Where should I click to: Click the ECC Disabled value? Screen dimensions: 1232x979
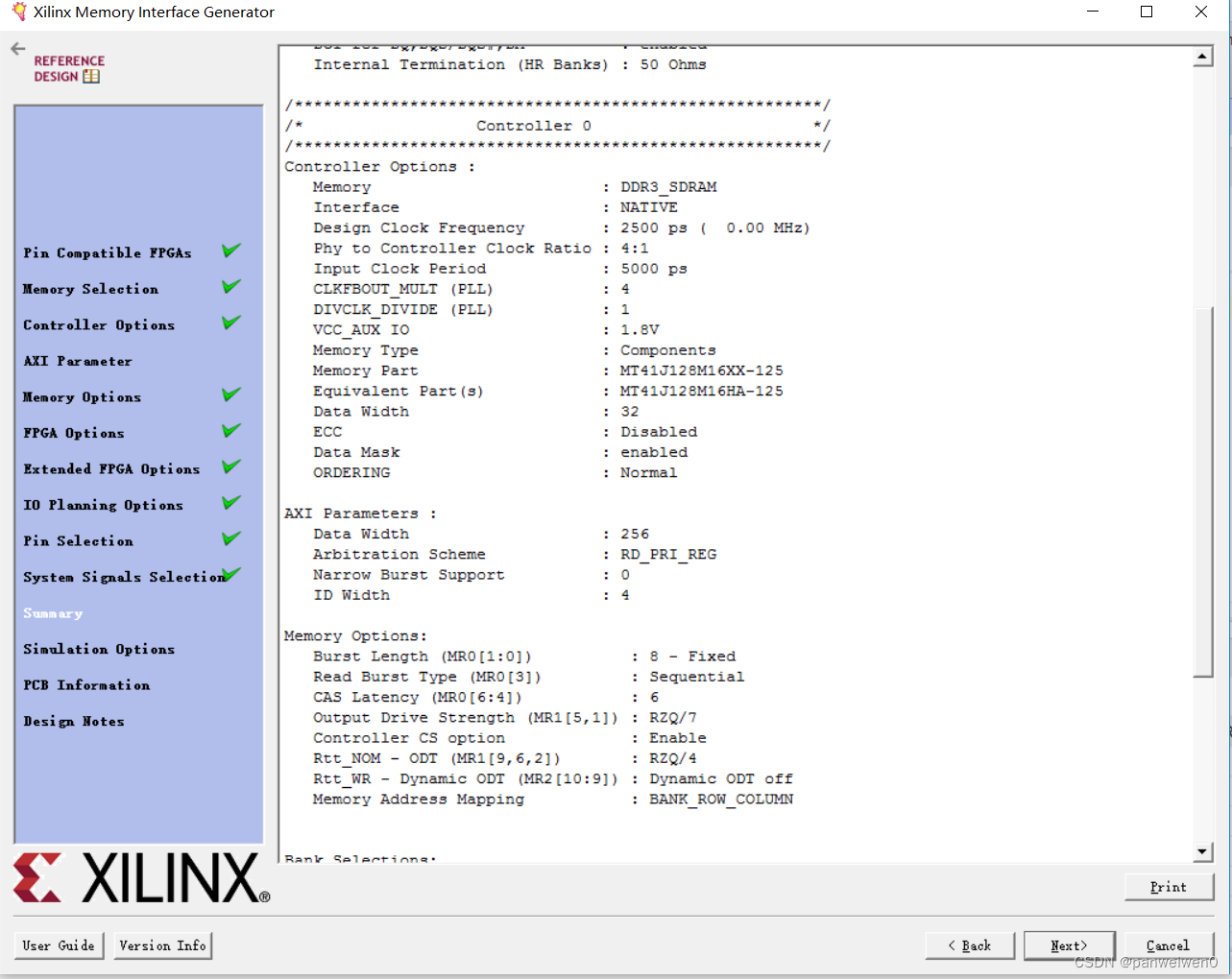(659, 432)
